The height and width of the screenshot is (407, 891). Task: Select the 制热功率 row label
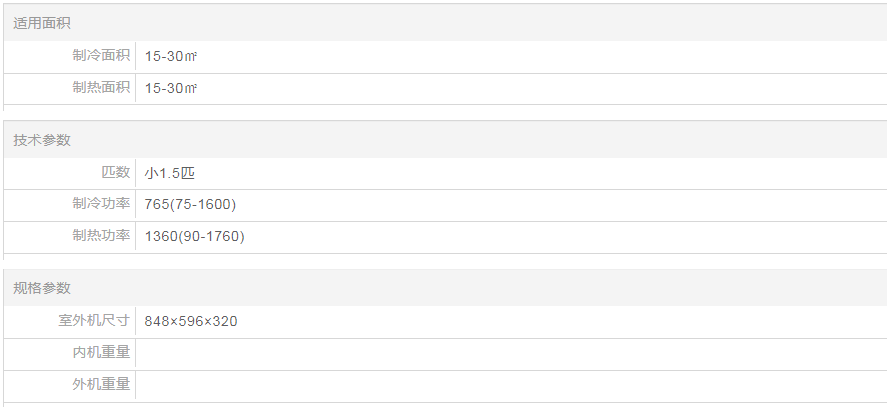point(101,236)
